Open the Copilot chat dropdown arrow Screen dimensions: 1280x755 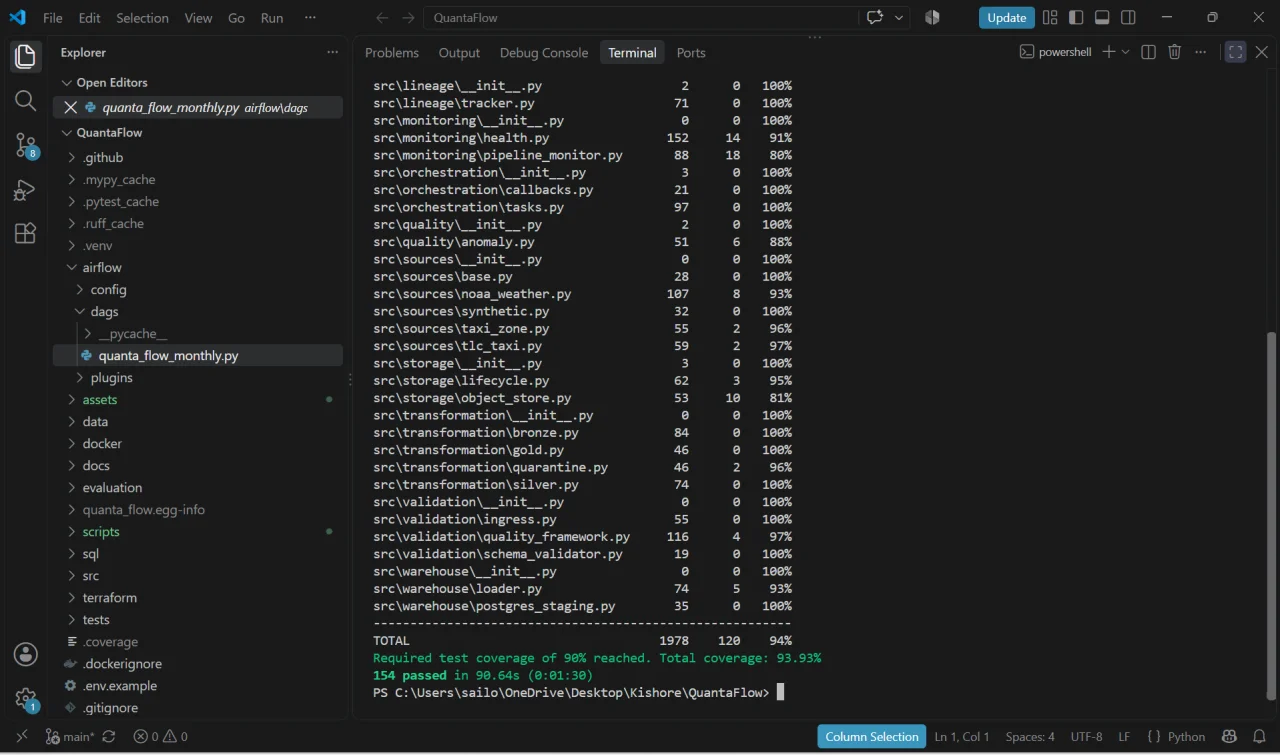[x=899, y=18]
